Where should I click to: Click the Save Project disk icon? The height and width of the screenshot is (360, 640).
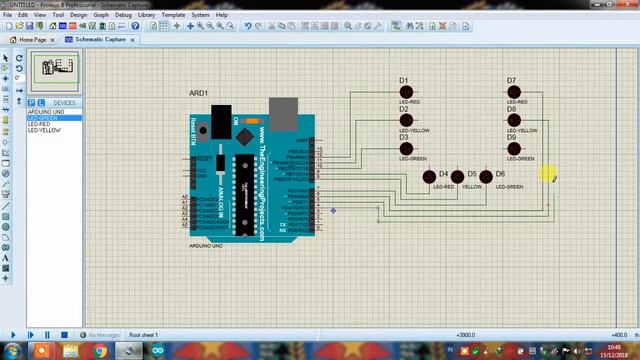[29, 26]
